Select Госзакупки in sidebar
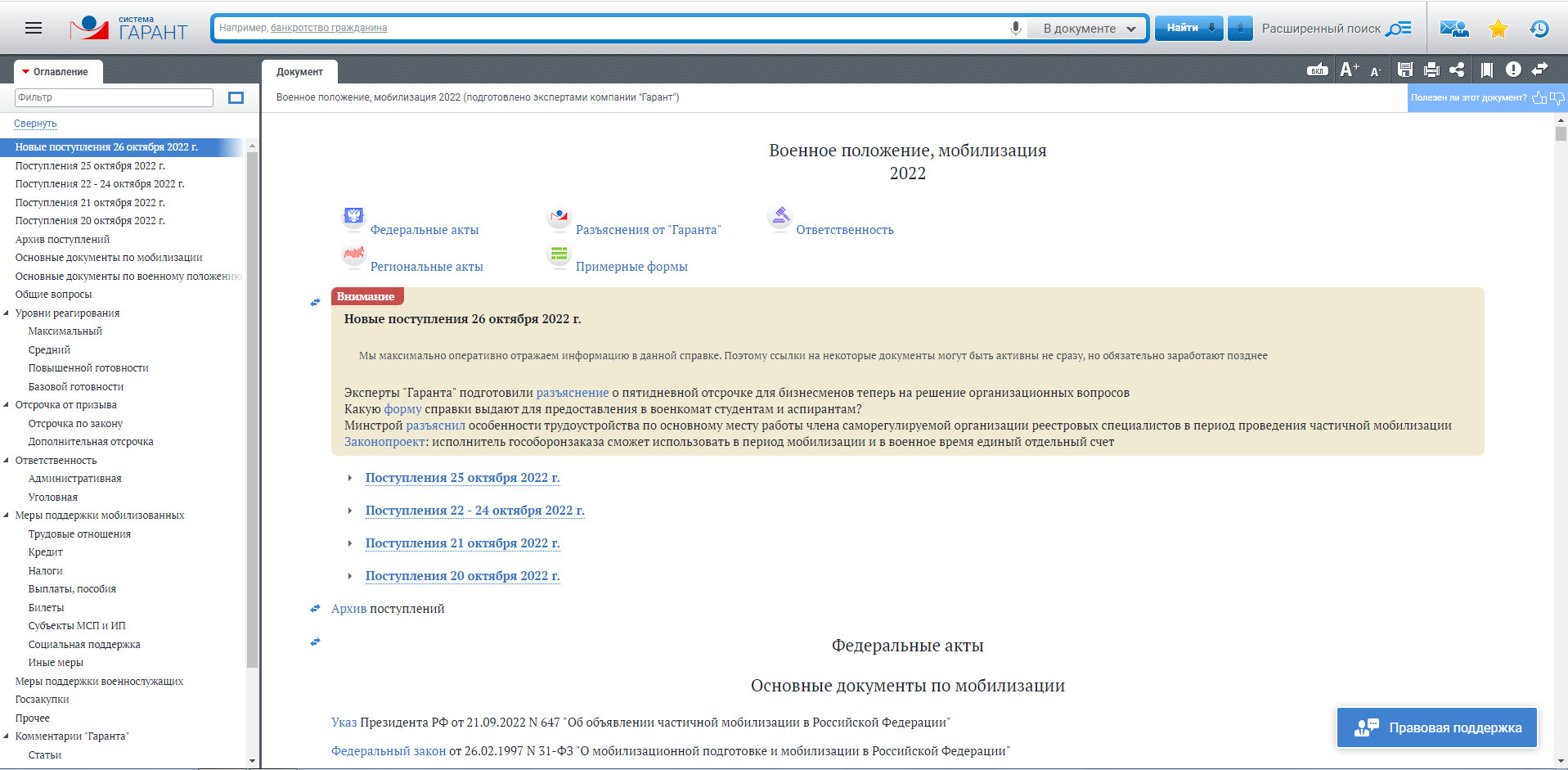 (x=42, y=700)
